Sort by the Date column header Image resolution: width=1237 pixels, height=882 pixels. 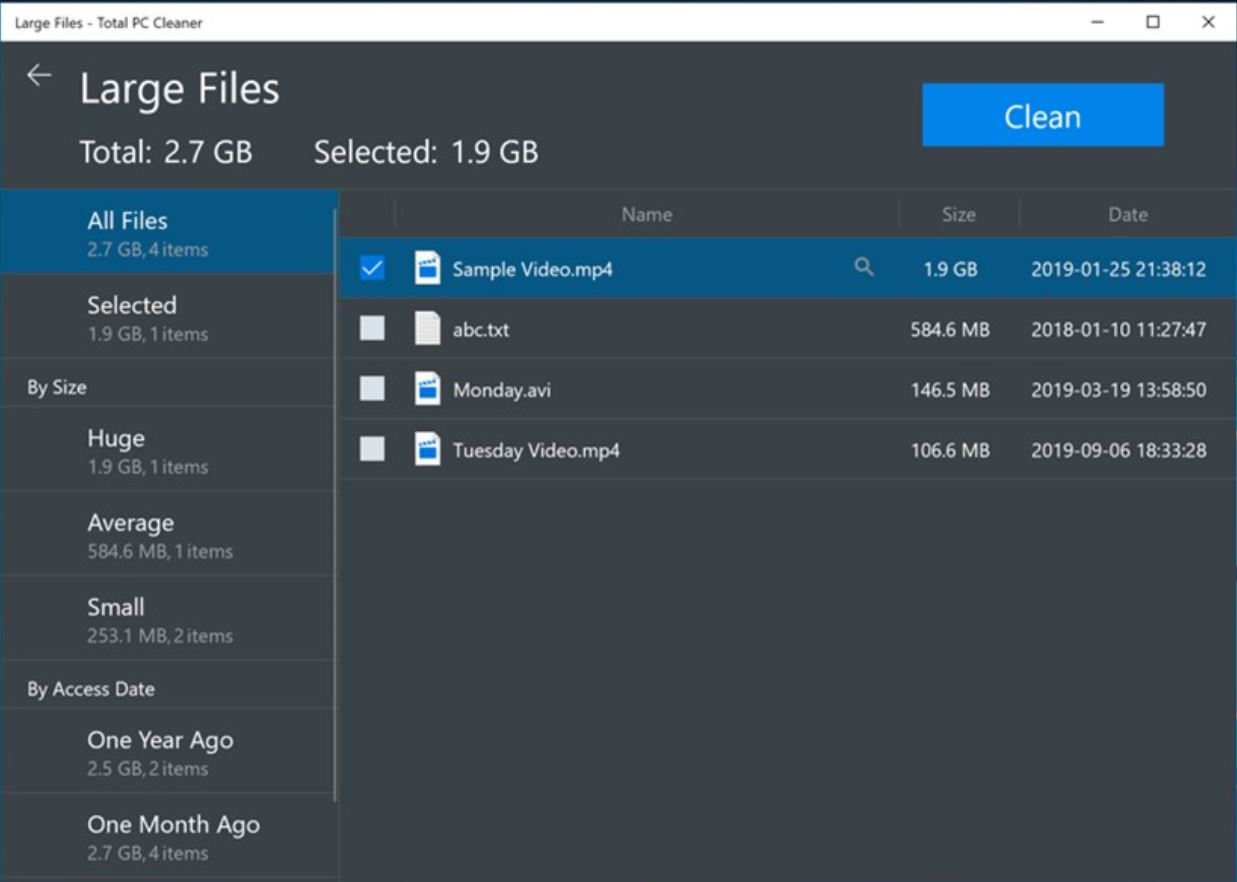pyautogui.click(x=1128, y=214)
